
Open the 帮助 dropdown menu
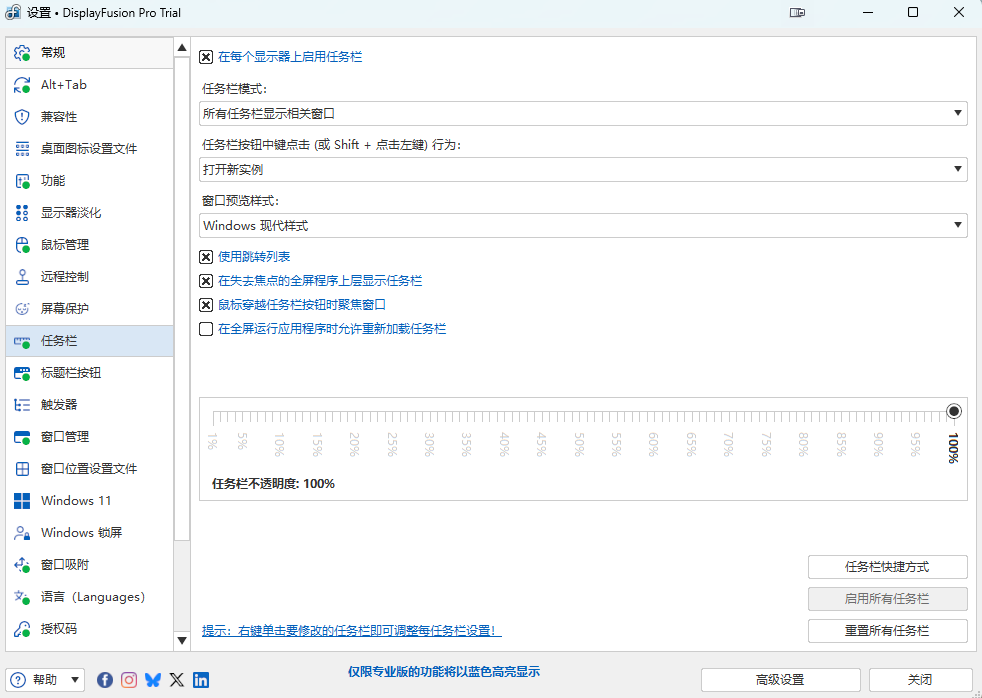point(45,680)
